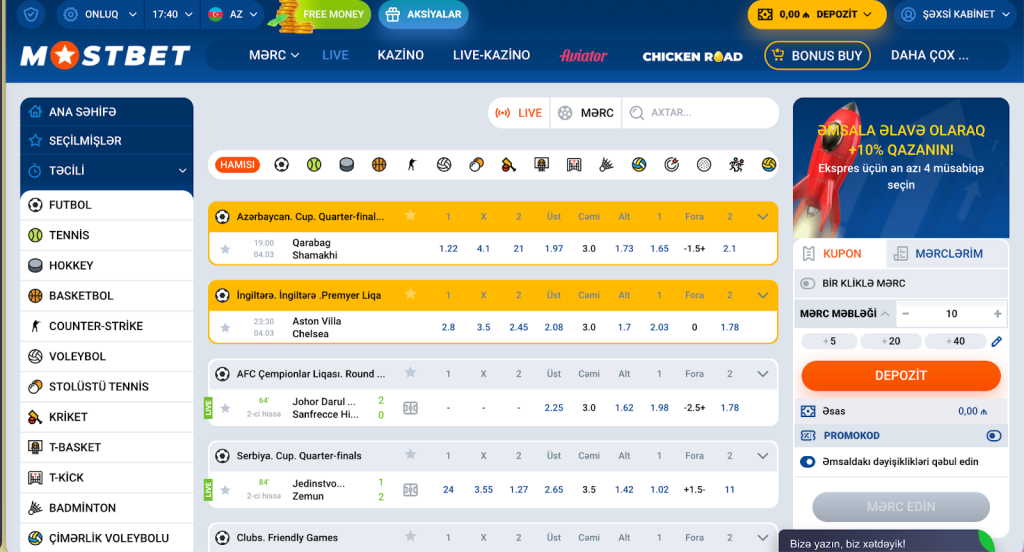Click the pencil icon to edit stake amounts
The image size is (1024, 552).
(996, 341)
